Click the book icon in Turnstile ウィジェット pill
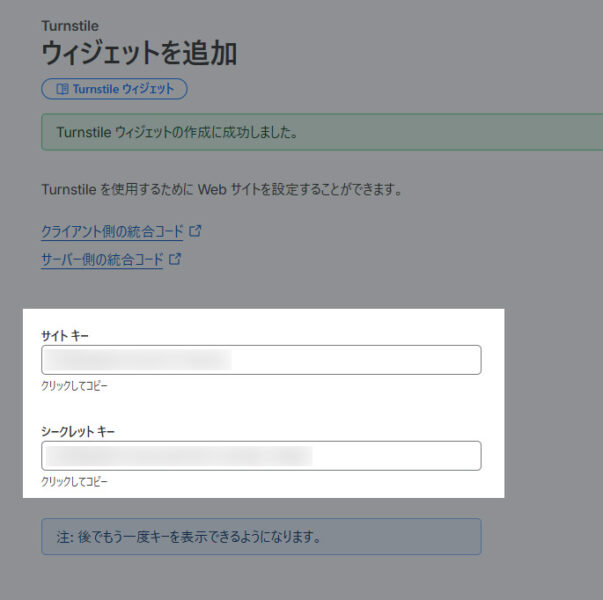 coord(62,89)
